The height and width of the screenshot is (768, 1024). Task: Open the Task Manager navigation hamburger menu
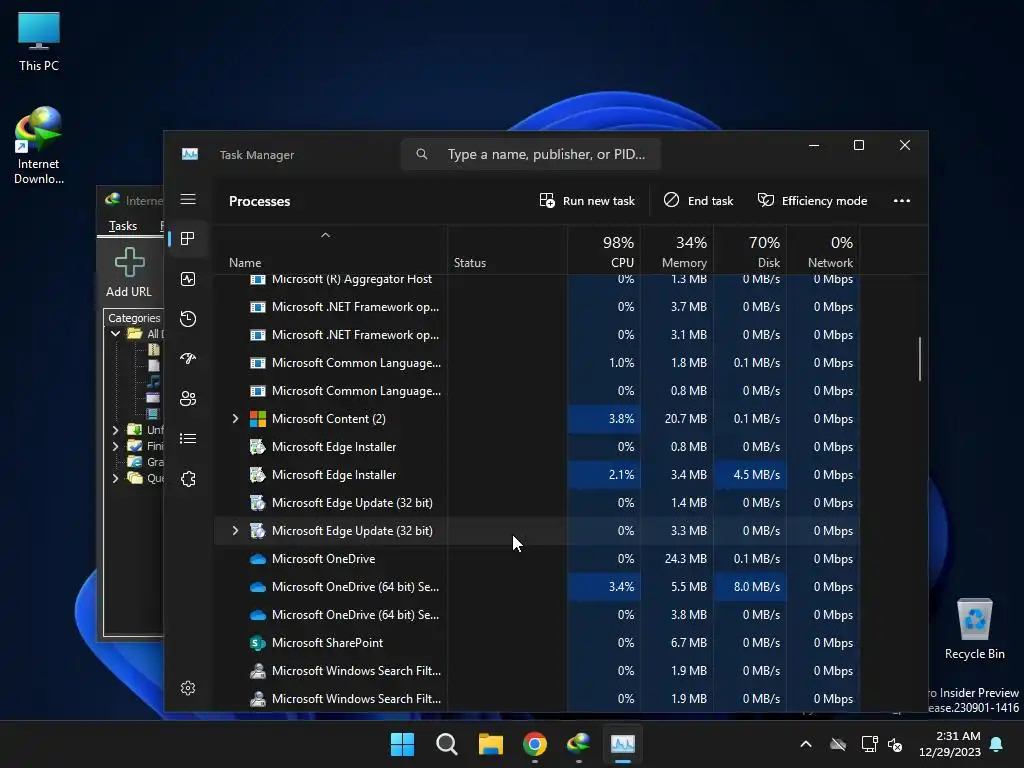(188, 199)
